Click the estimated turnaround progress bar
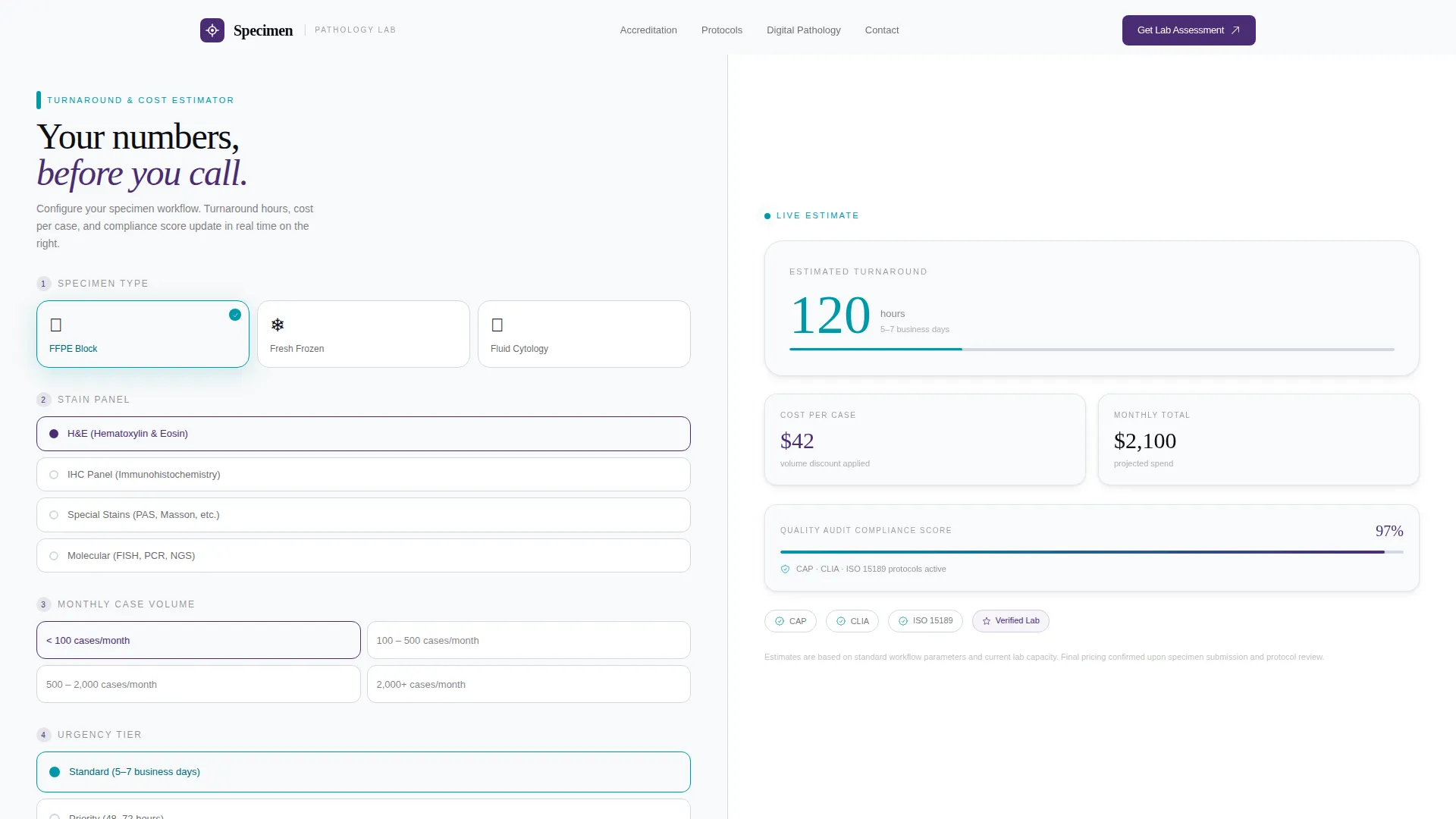The width and height of the screenshot is (1456, 819). tap(1092, 350)
